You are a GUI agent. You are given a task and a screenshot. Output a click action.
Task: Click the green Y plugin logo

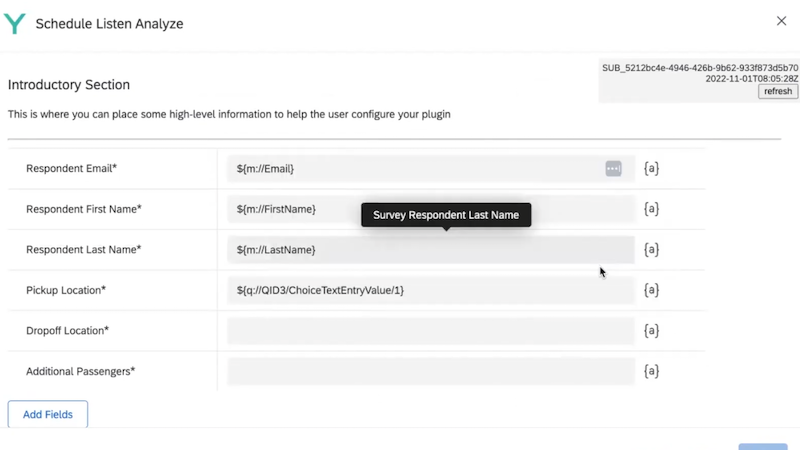point(14,23)
